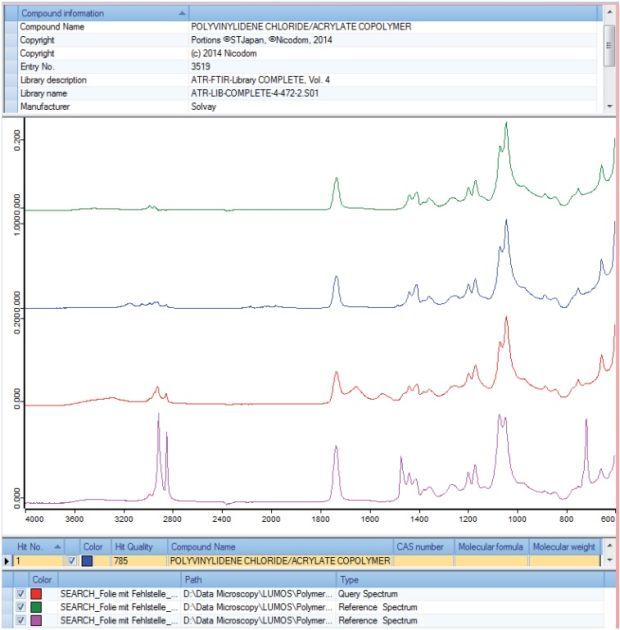Toggle the green Reference Spectrum checkbox
This screenshot has height=630, width=620.
22,607
